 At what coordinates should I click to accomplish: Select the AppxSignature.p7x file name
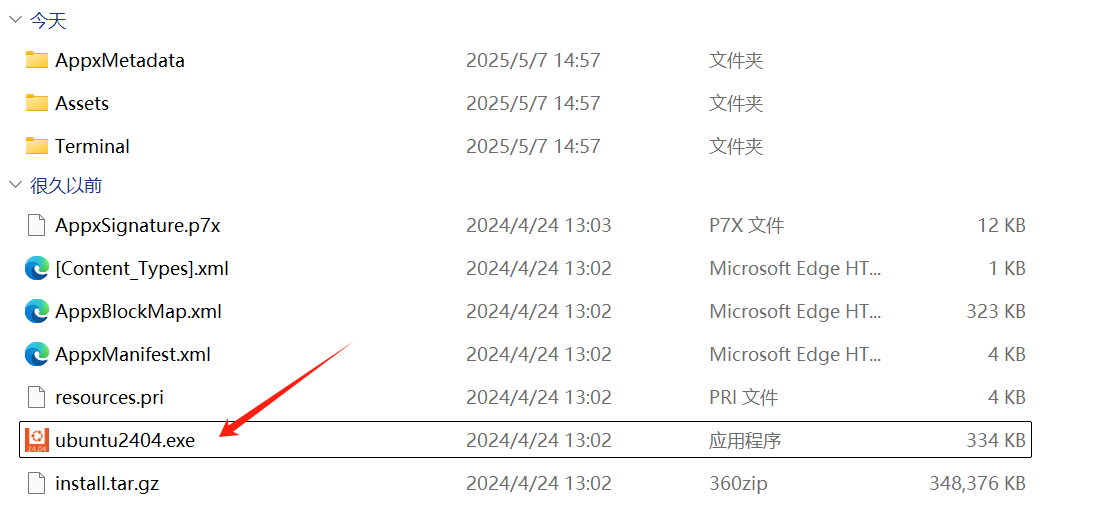[x=137, y=226]
